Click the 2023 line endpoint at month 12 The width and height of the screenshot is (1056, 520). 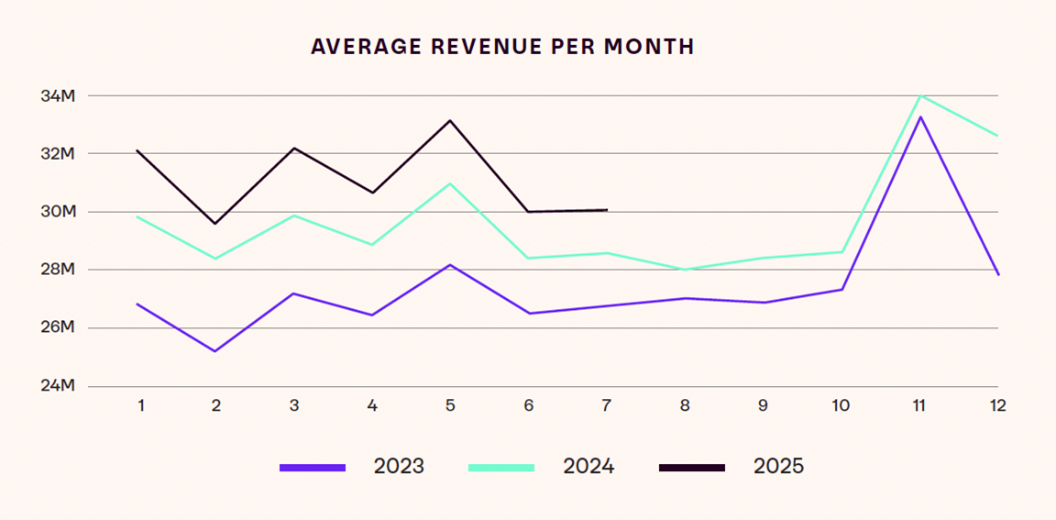pos(996,274)
